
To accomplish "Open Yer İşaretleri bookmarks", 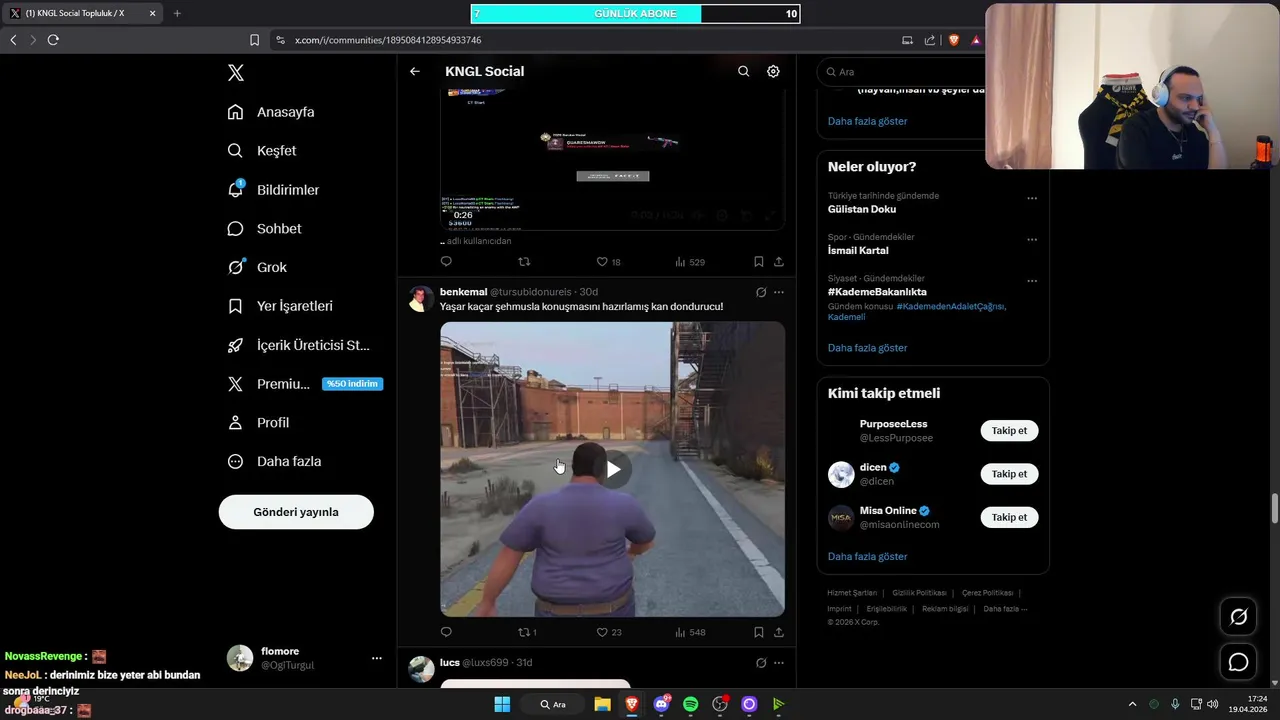I will tap(280, 306).
